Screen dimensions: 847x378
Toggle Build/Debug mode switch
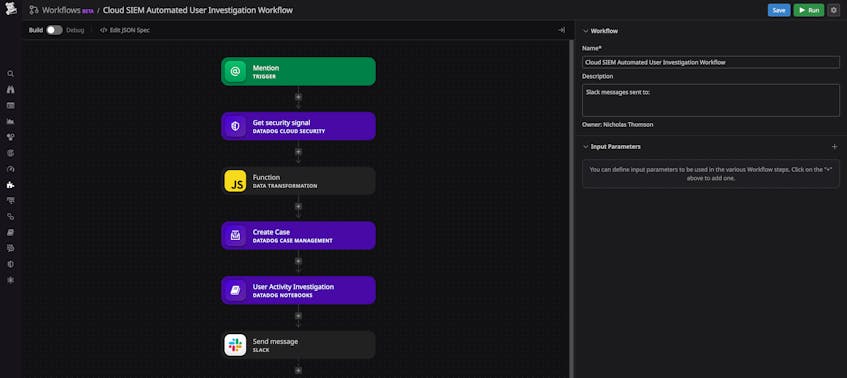[54, 30]
